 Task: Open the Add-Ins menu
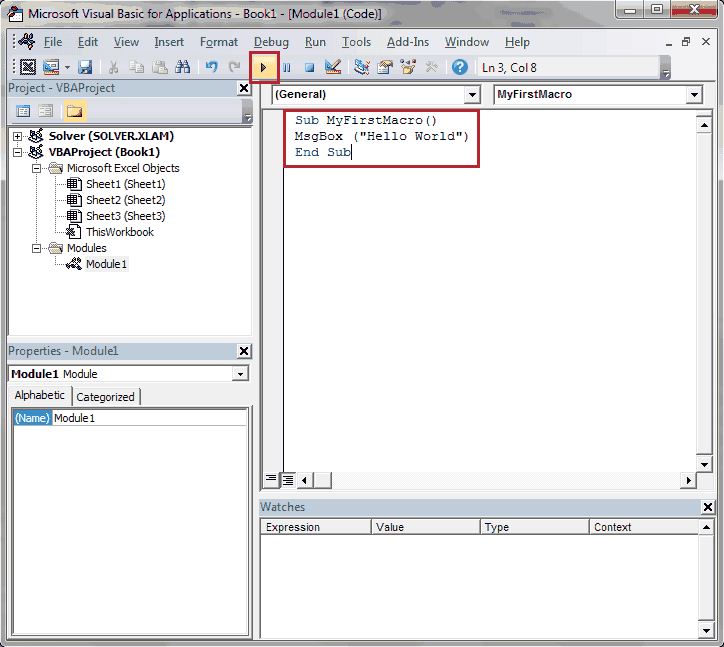point(408,42)
